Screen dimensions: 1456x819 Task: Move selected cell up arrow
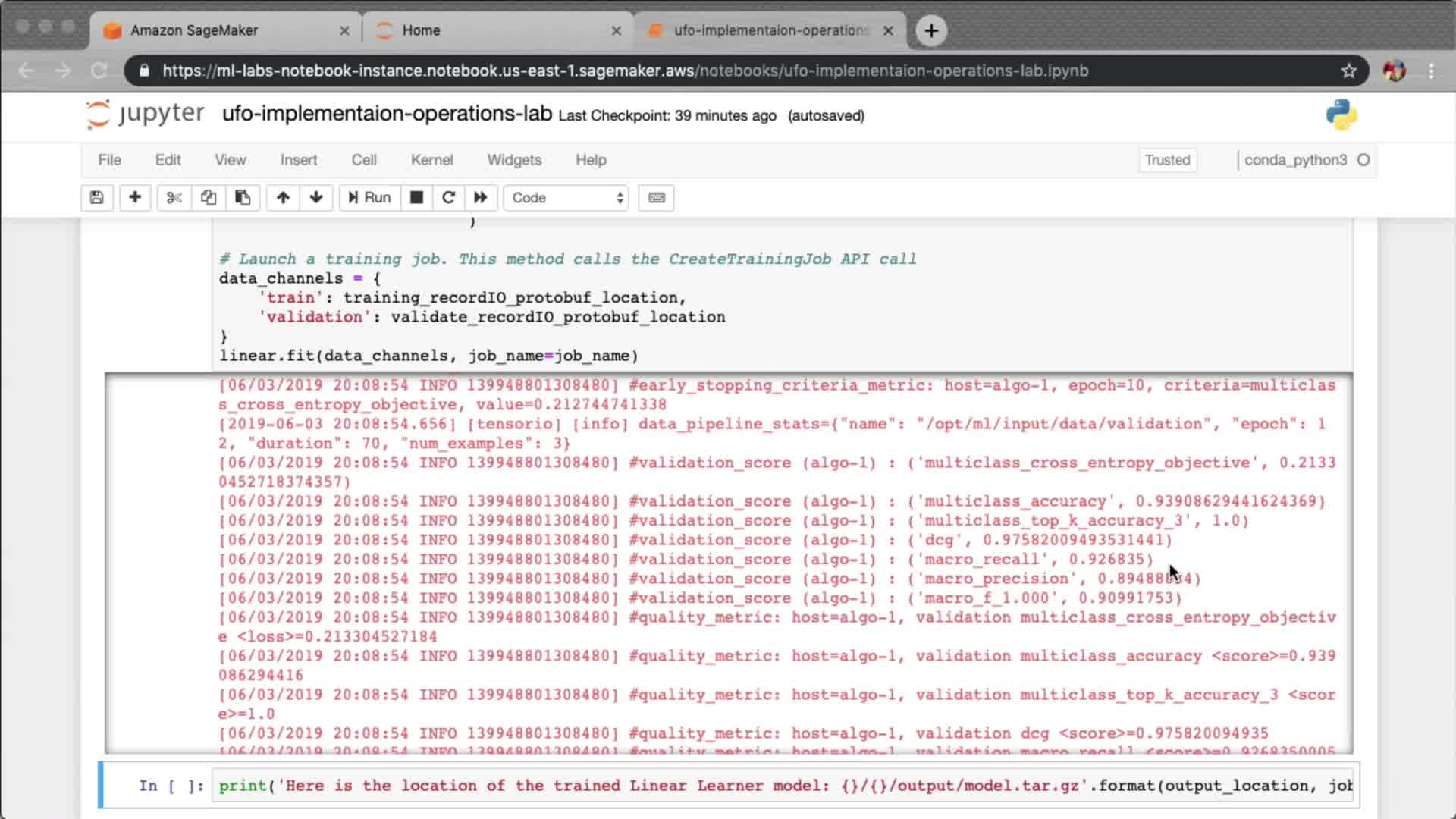[283, 198]
